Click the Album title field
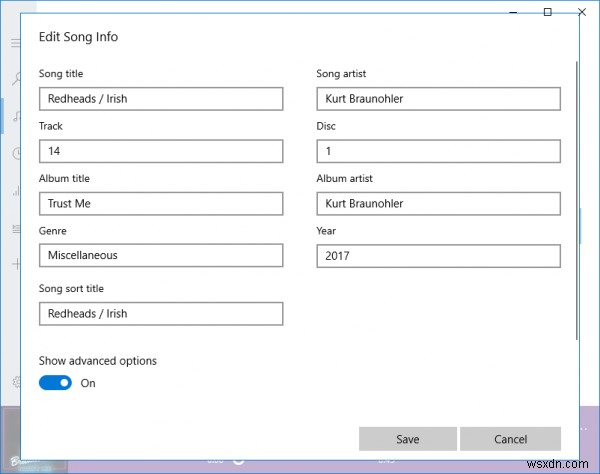Image resolution: width=600 pixels, height=474 pixels. [161, 204]
